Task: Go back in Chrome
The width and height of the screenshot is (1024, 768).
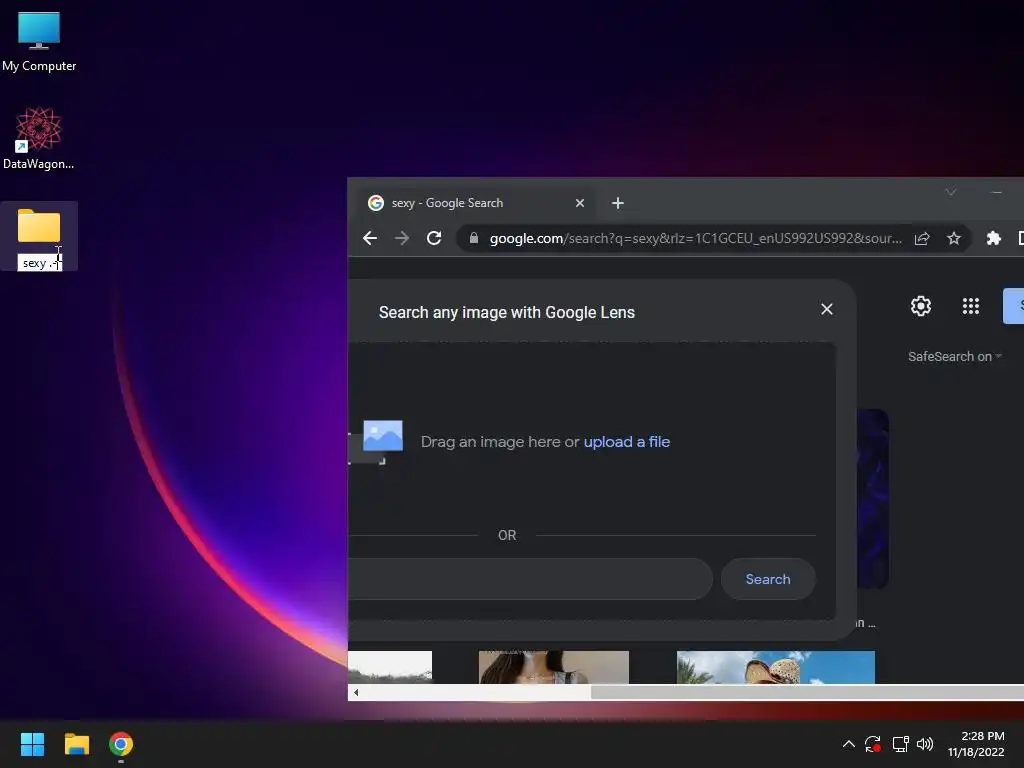Action: pyautogui.click(x=370, y=238)
